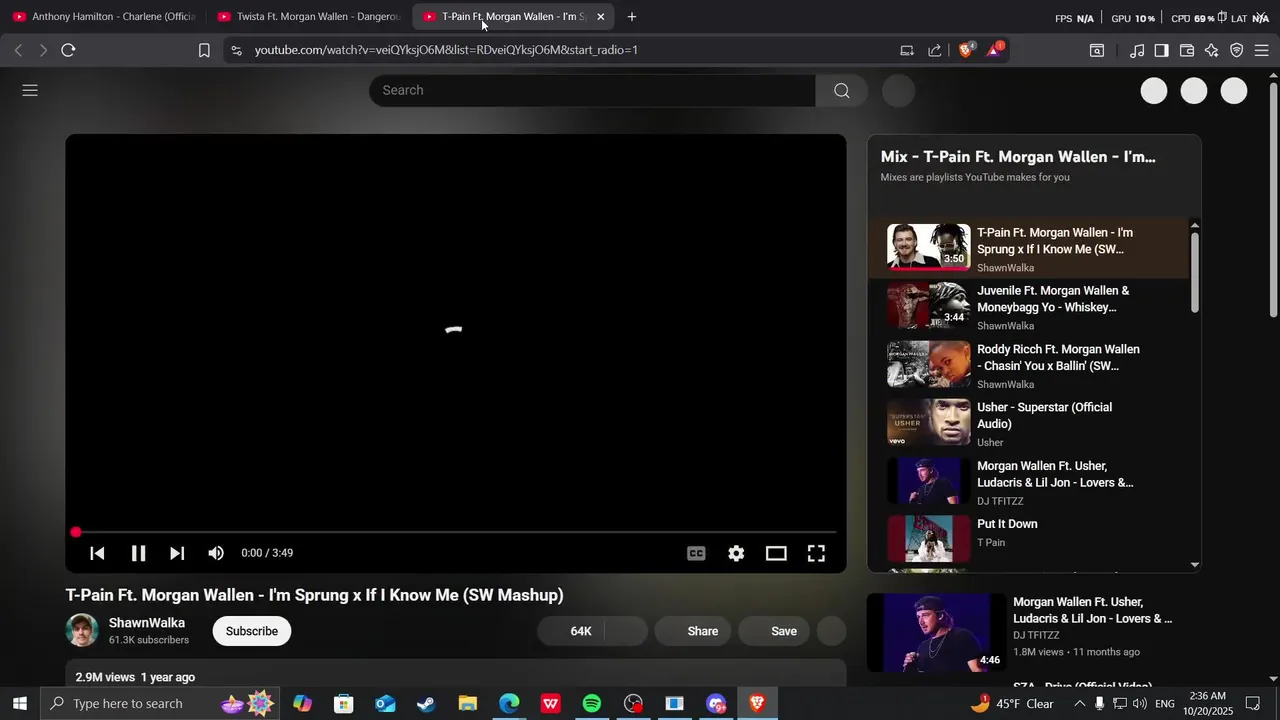The width and height of the screenshot is (1280, 720).
Task: Open the tab search icon in the toolbar
Action: coord(1097,50)
